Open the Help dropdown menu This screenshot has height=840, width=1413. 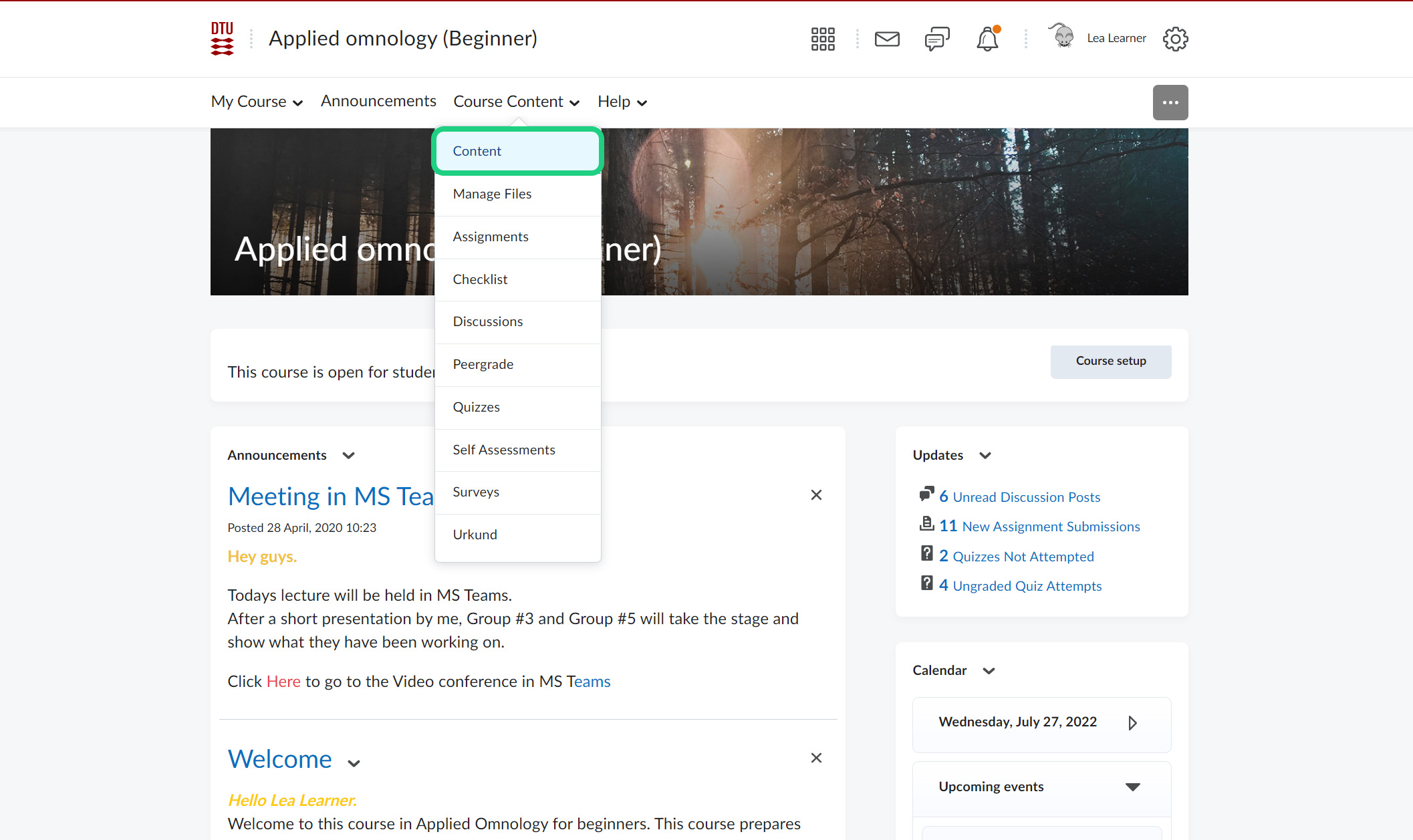(x=622, y=102)
